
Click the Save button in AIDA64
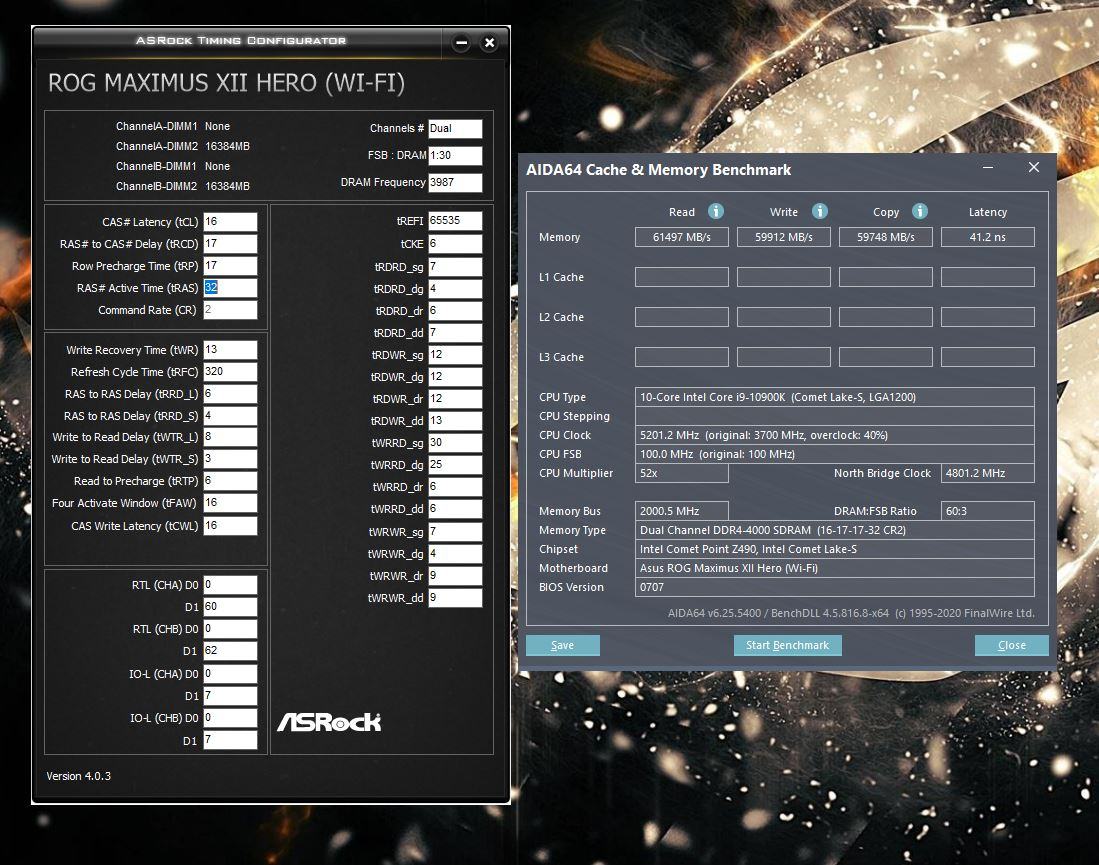pos(562,645)
